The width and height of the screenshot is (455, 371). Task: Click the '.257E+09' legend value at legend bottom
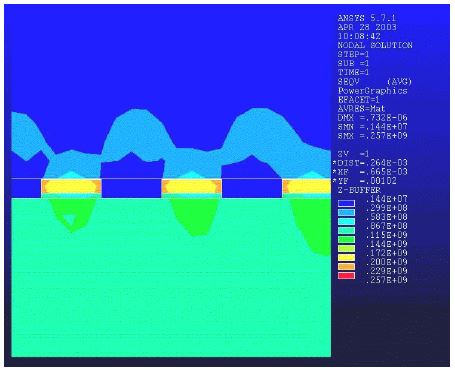coord(386,280)
